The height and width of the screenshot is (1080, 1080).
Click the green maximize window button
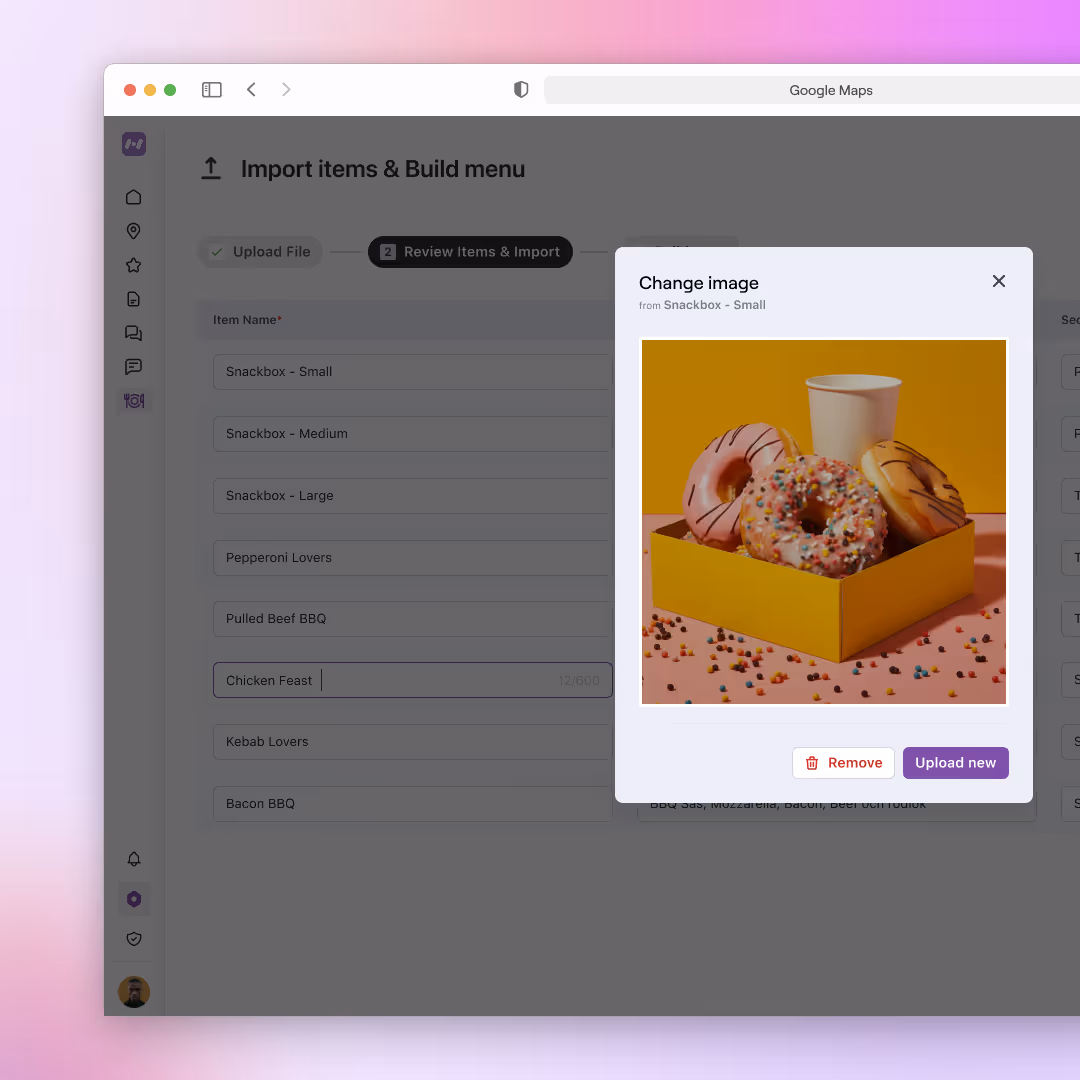pos(170,90)
